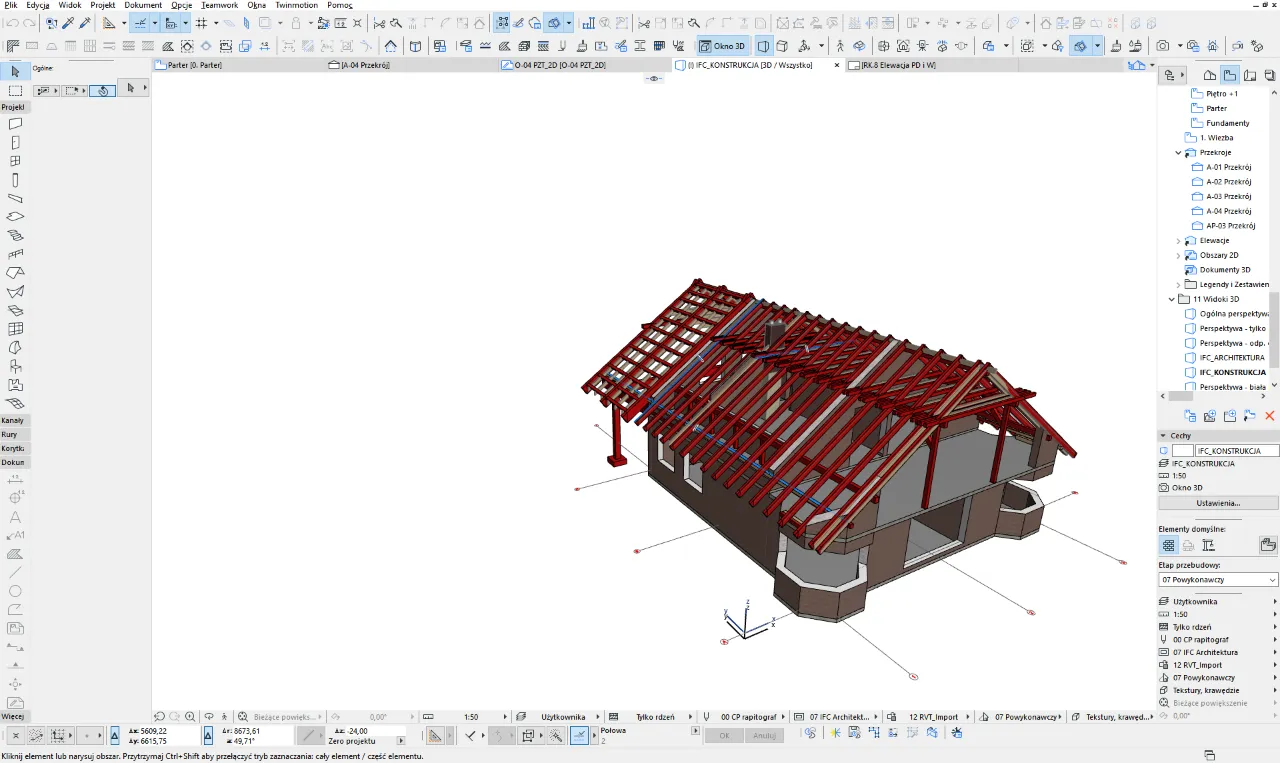Select the Text tool in the toolbox
The width and height of the screenshot is (1280, 763).
pyautogui.click(x=15, y=517)
